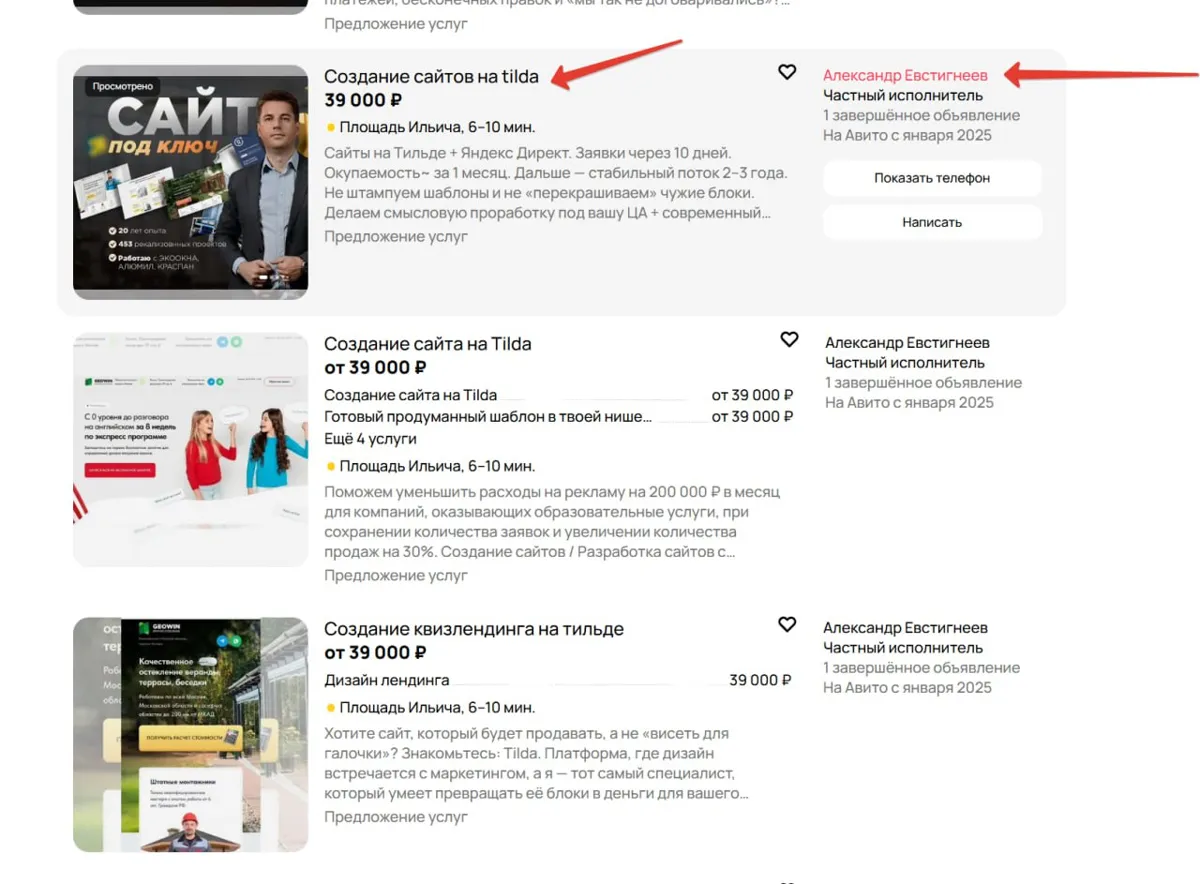Open the 'Создание сайта на Tilda' listing title
Screen dimensions: 1200x884
pyautogui.click(x=428, y=344)
